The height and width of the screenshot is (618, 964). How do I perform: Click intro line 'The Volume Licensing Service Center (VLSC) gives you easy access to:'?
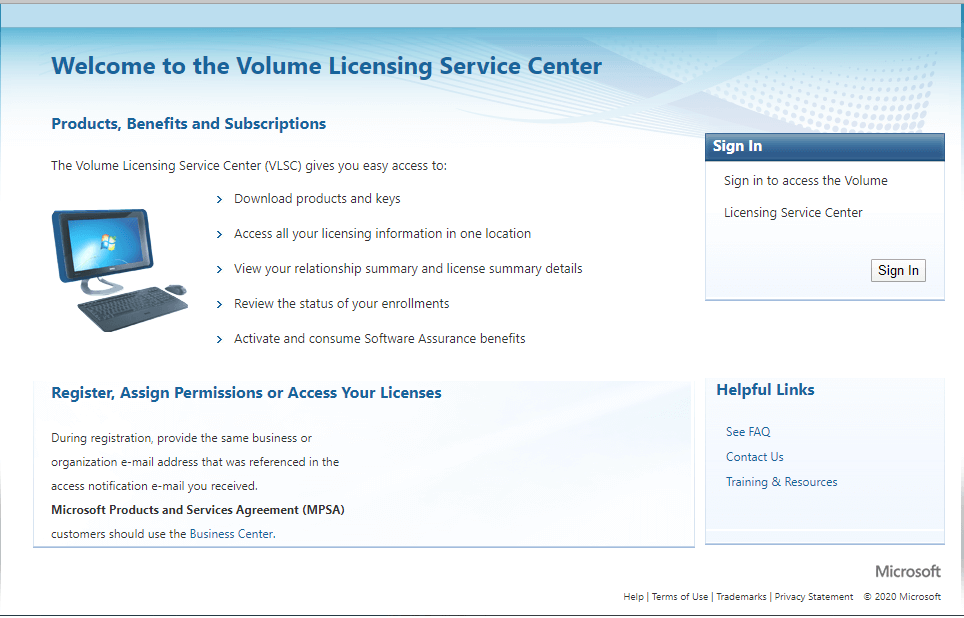pyautogui.click(x=249, y=166)
